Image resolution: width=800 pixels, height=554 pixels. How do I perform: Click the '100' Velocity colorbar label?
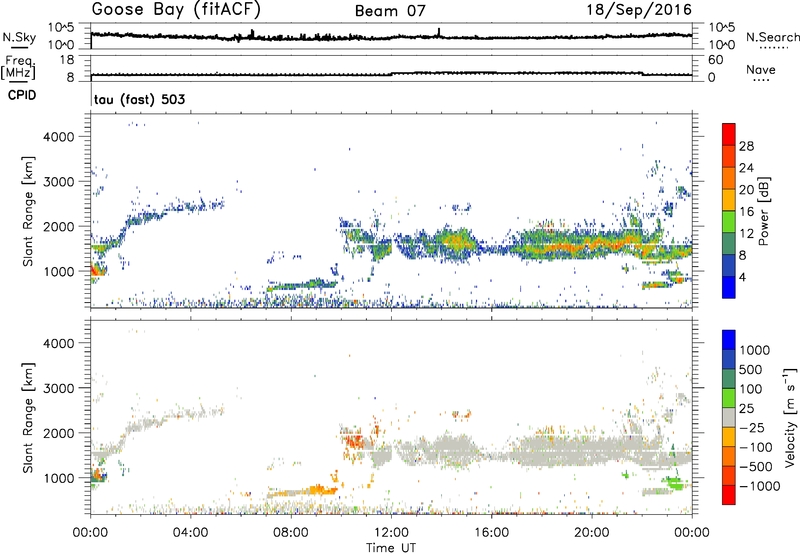(751, 389)
